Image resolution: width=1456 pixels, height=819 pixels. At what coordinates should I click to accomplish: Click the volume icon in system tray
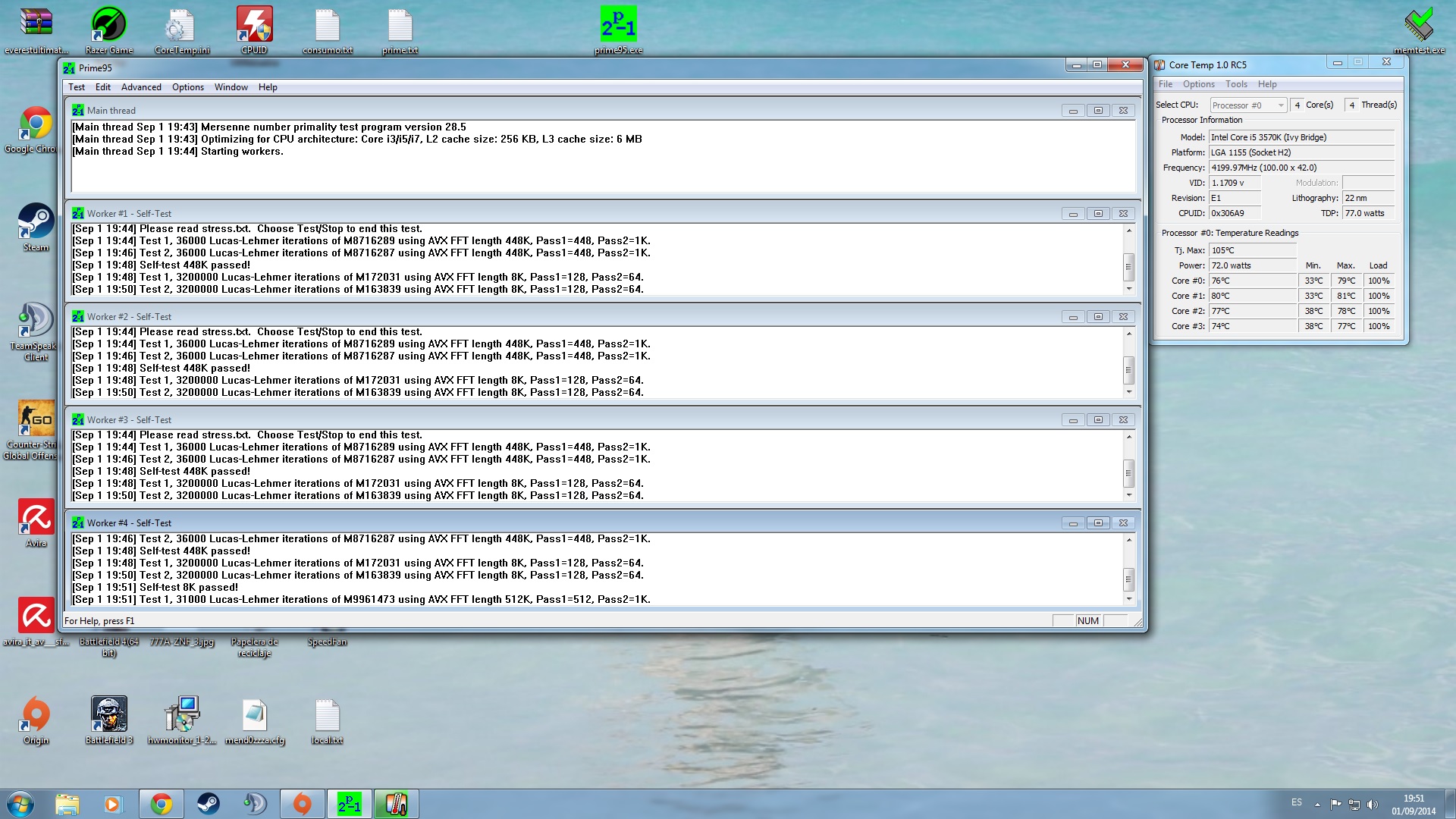point(1372,805)
